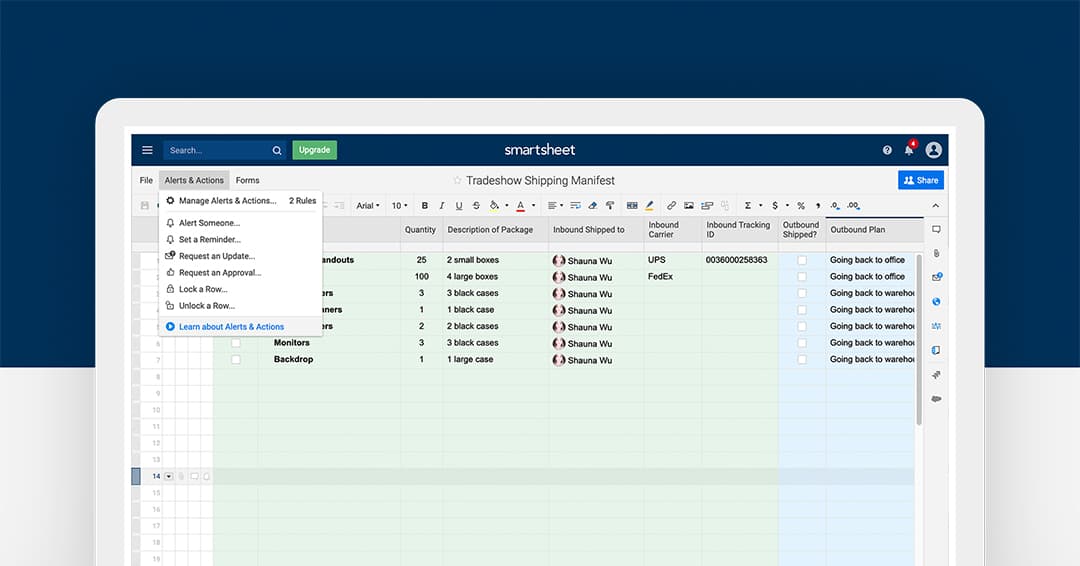Click the Share button
This screenshot has height=566, width=1080.
(921, 180)
